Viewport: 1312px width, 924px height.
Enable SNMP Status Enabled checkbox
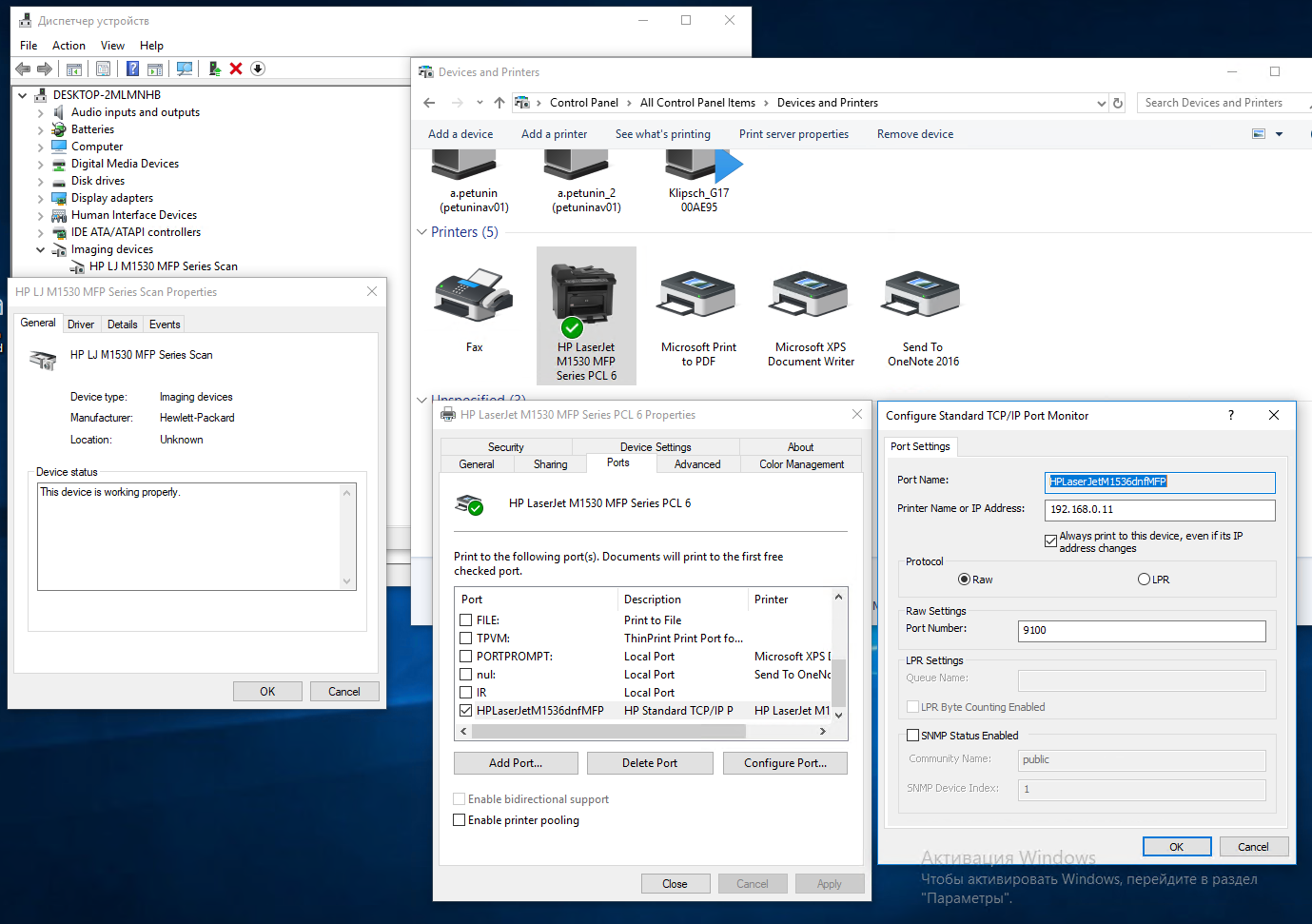pos(913,736)
